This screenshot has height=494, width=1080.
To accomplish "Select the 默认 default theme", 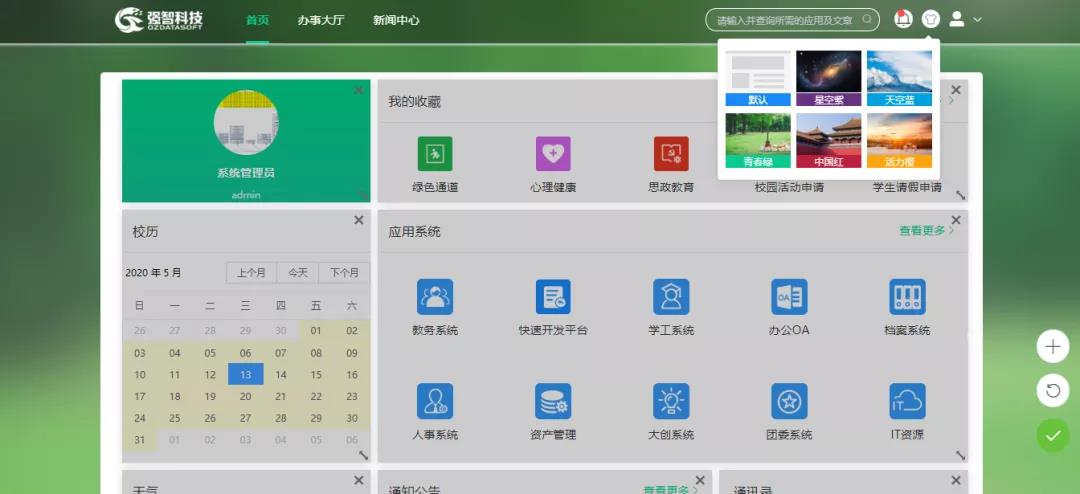I will coord(758,78).
